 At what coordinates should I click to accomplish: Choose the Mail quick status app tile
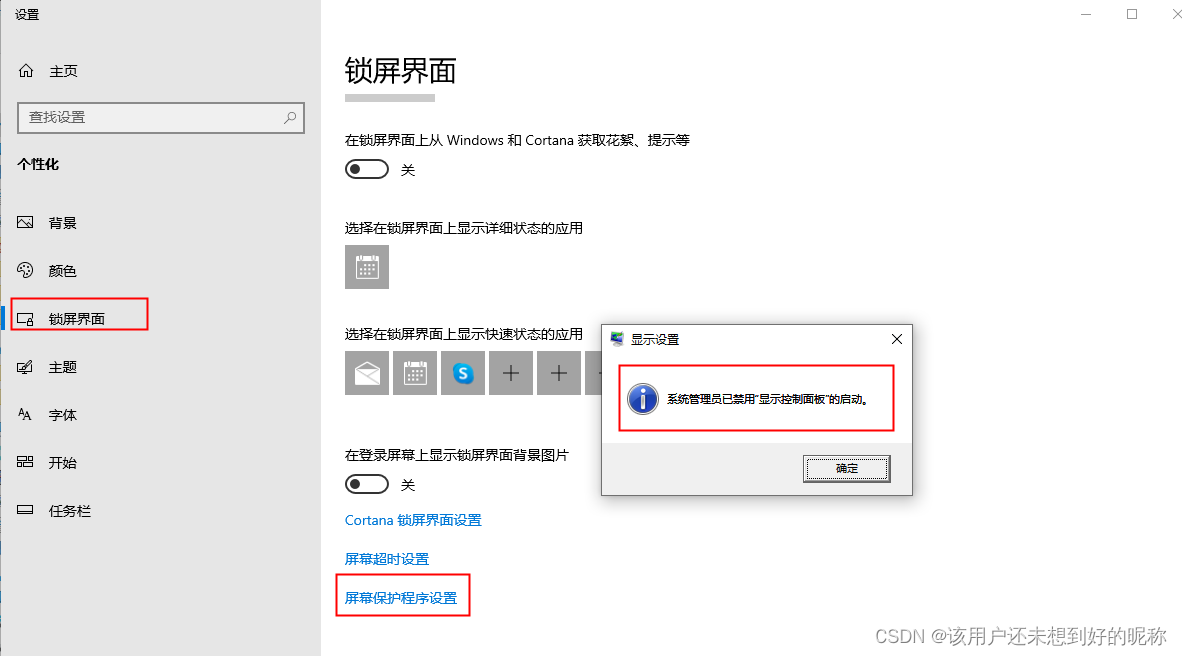point(367,373)
